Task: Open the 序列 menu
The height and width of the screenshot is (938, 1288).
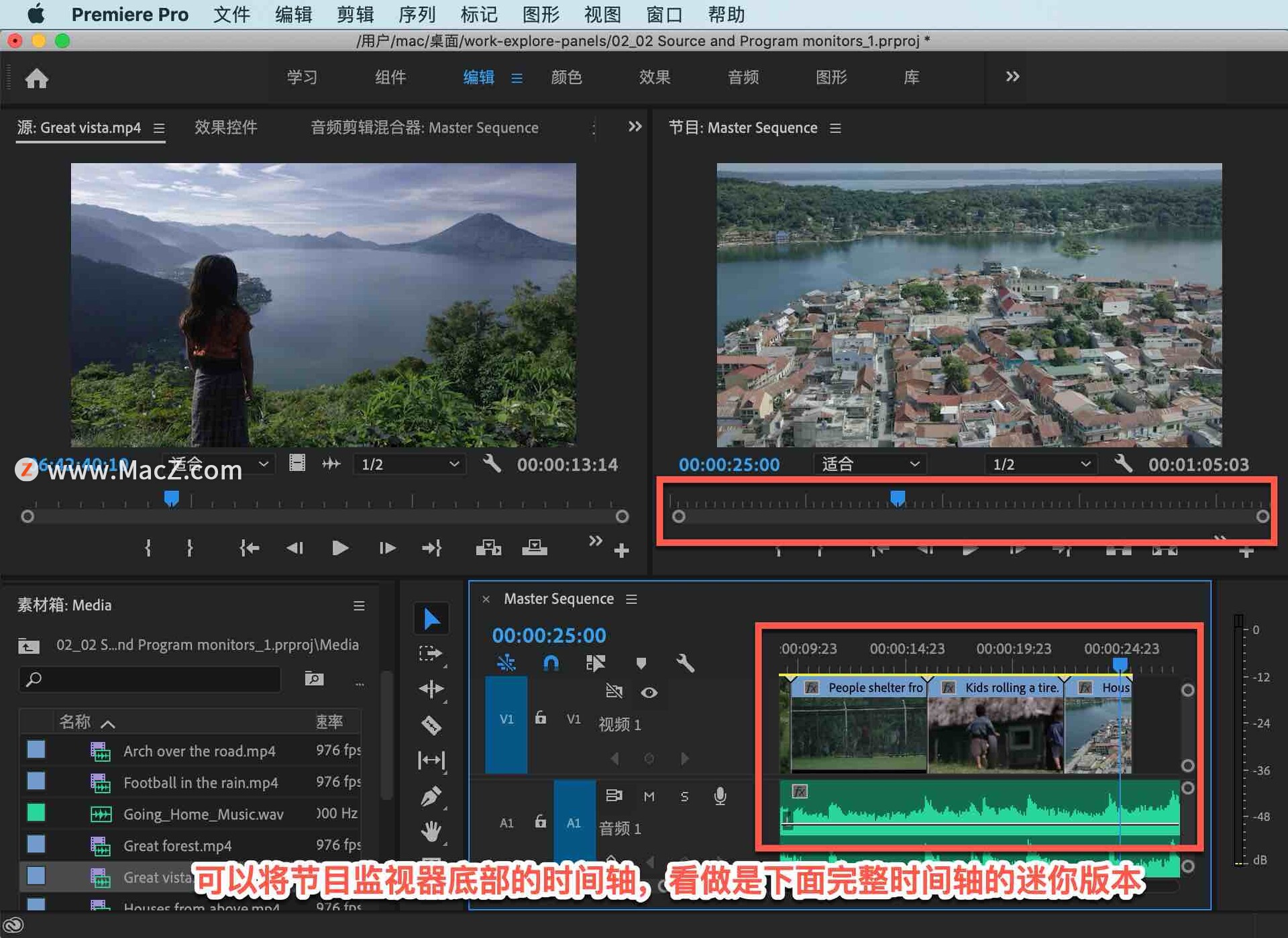Action: click(x=417, y=14)
